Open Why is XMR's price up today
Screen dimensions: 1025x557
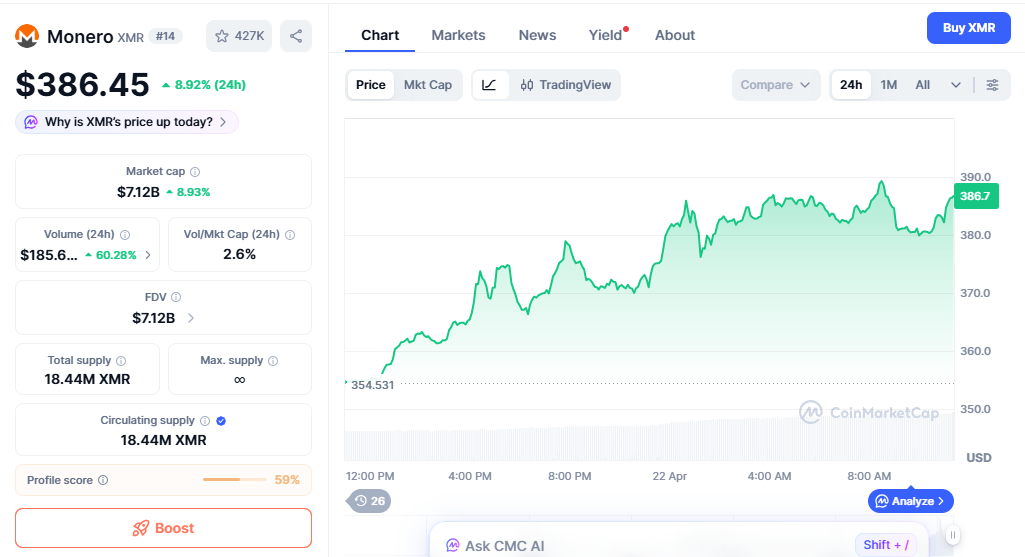point(127,122)
